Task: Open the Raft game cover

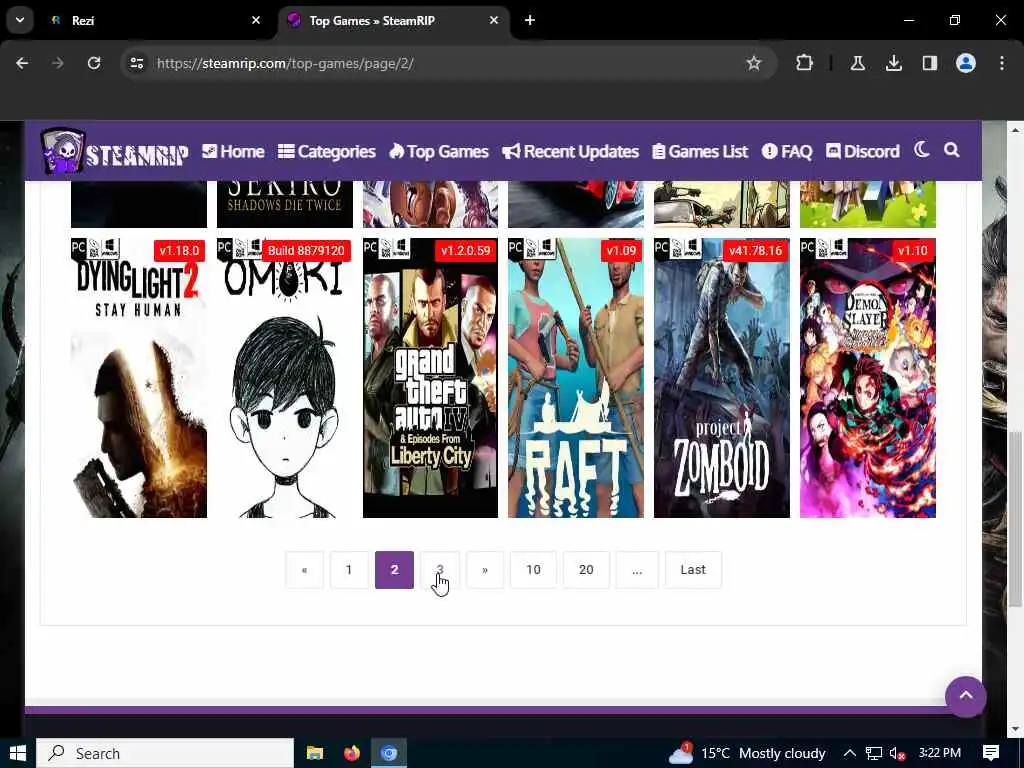Action: pyautogui.click(x=576, y=378)
